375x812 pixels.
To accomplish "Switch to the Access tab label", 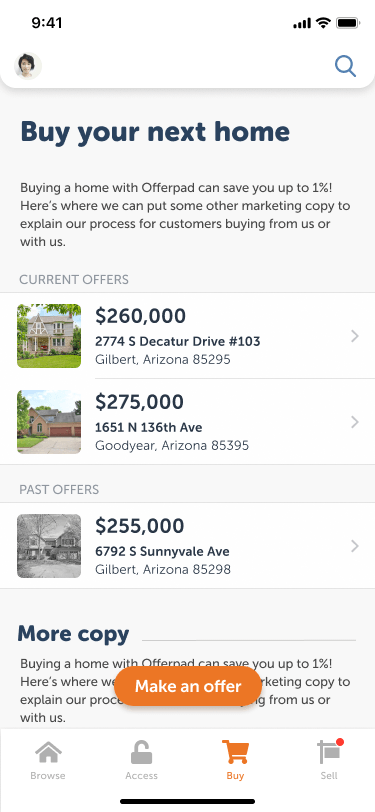I will point(141,776).
